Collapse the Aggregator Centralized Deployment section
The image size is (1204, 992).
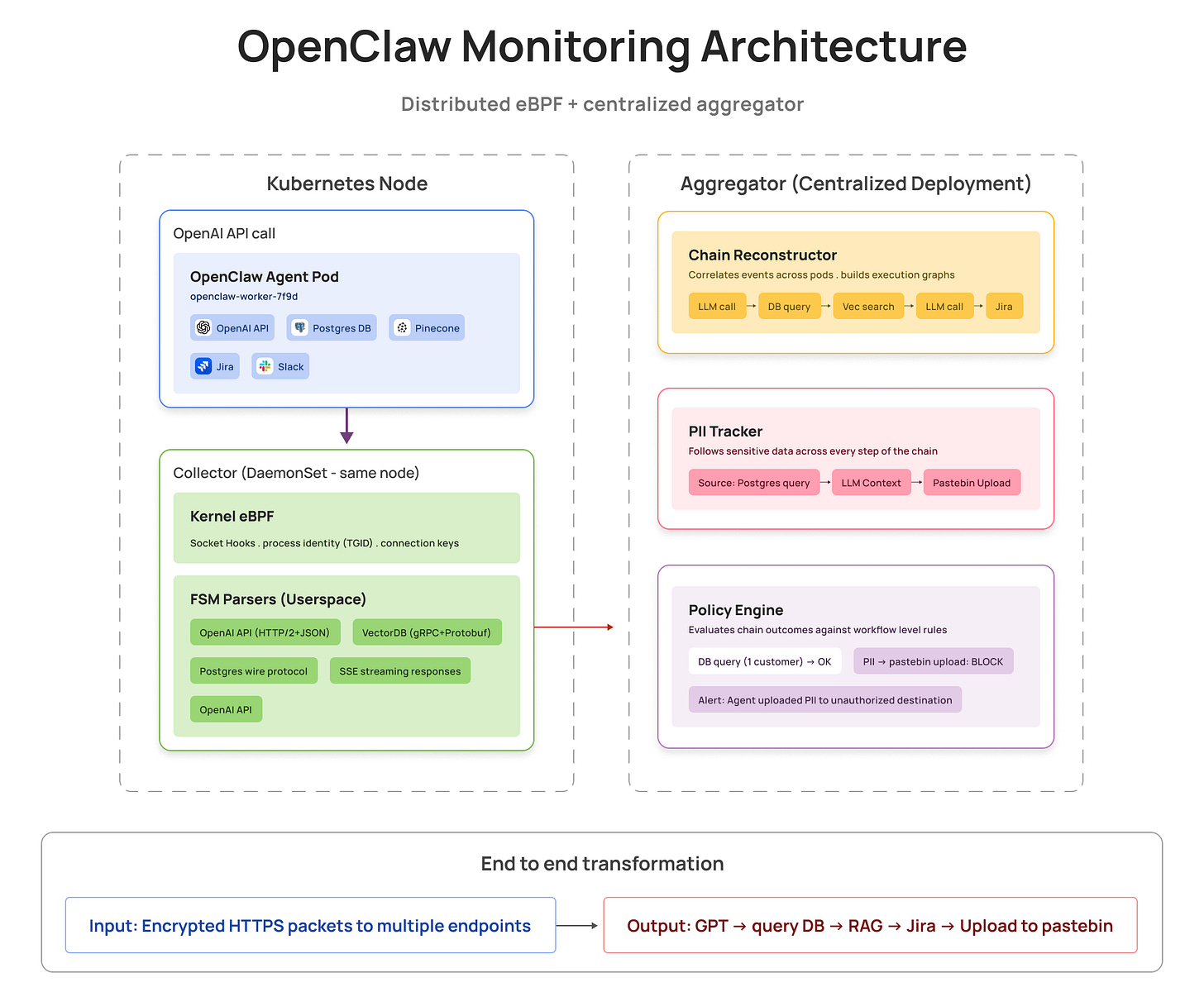click(x=856, y=184)
